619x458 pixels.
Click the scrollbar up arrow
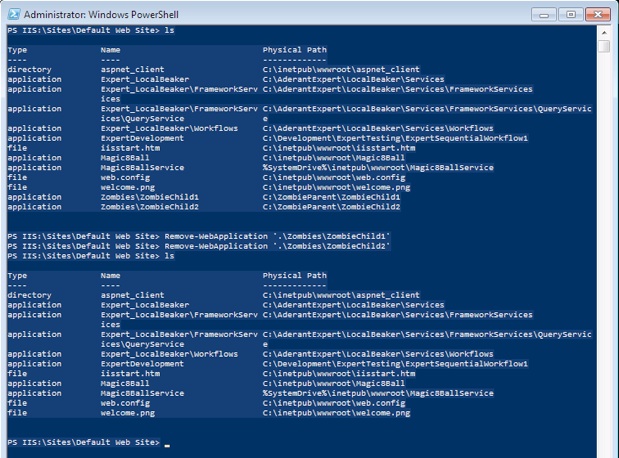click(x=604, y=33)
